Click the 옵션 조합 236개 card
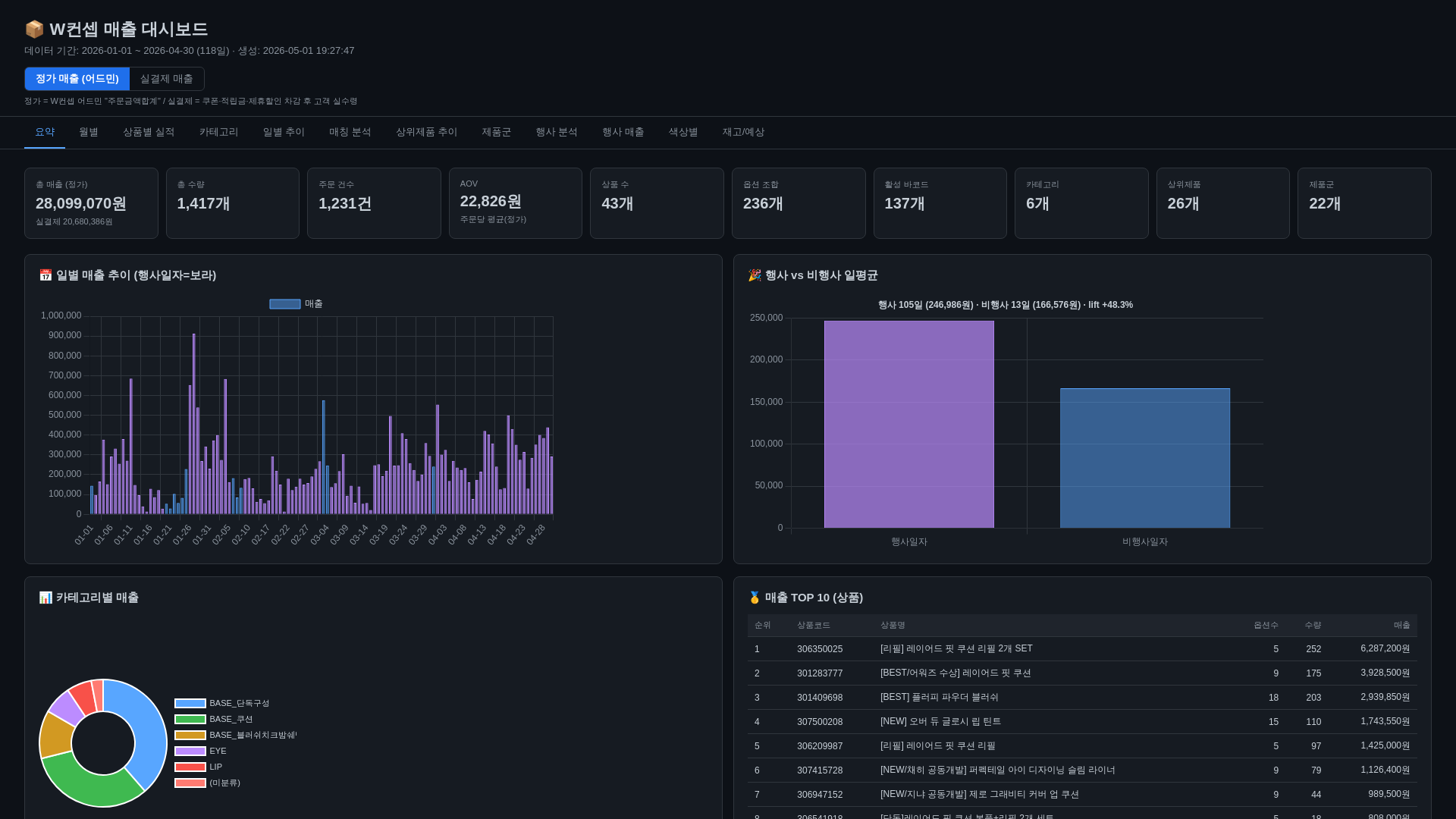Image resolution: width=1456 pixels, height=819 pixels. (x=799, y=203)
